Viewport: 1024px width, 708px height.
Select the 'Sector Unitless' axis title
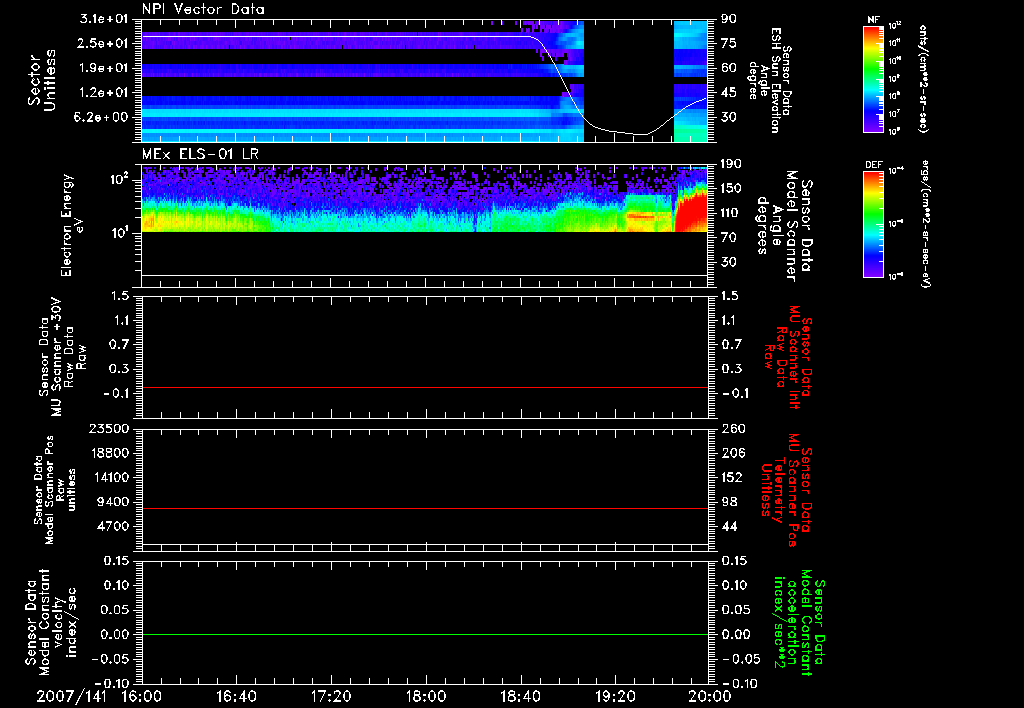(42, 80)
